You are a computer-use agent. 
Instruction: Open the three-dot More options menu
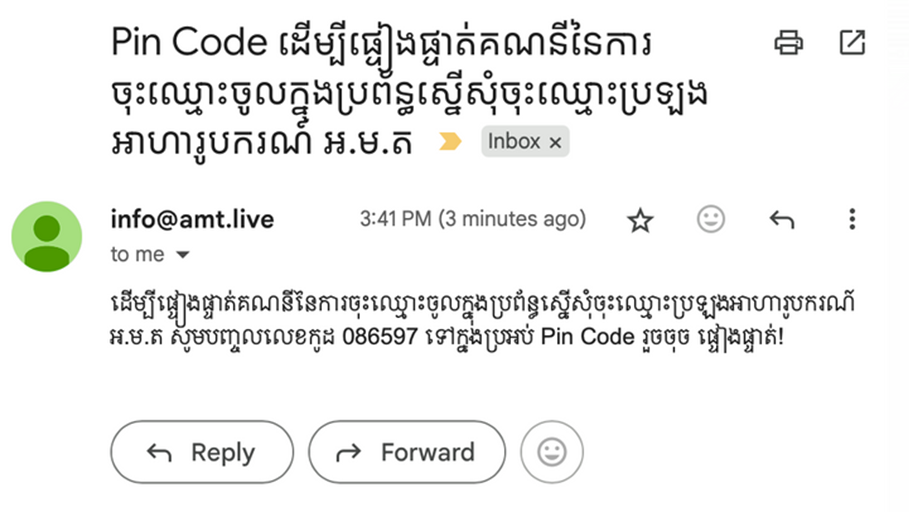pos(852,220)
